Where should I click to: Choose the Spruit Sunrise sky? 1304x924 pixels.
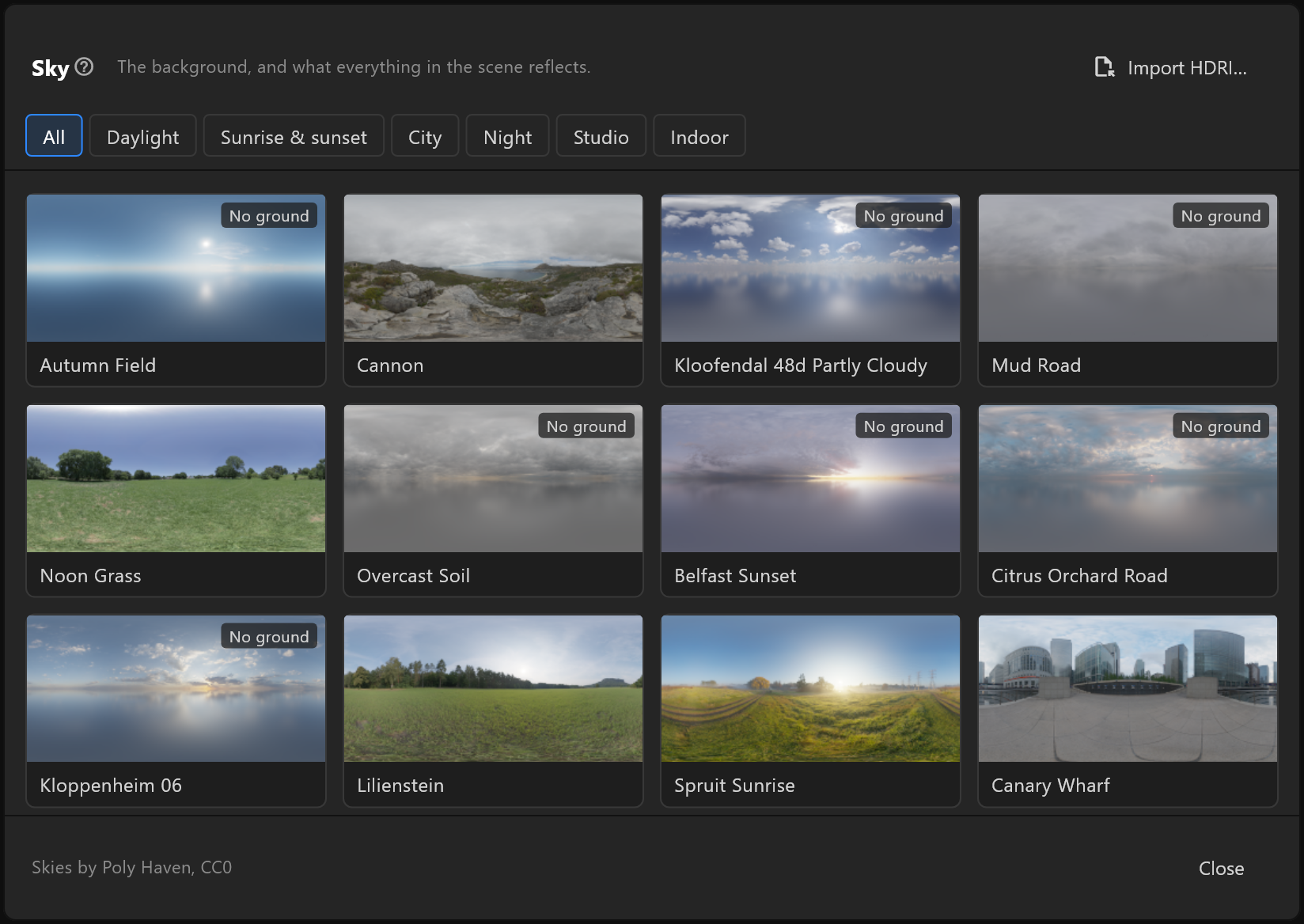pos(810,711)
